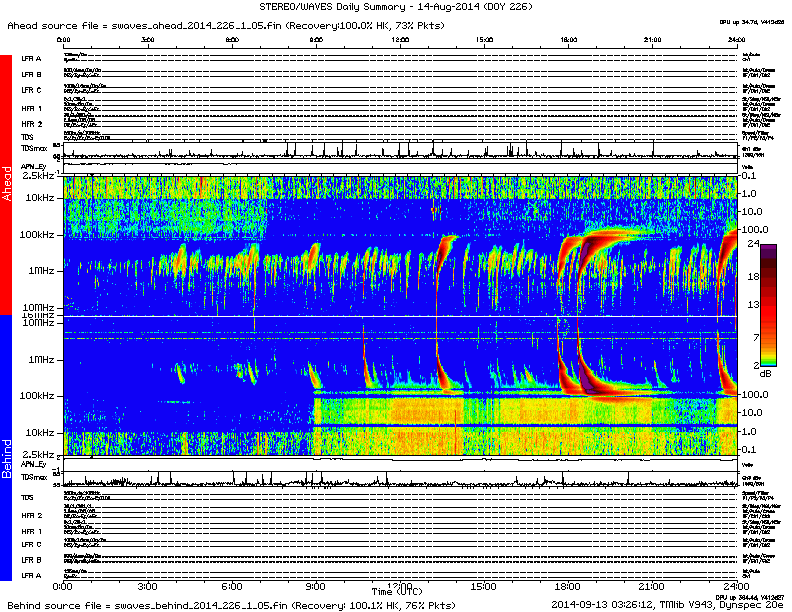Click the 12:00 tick on top time axis
The height and width of the screenshot is (612, 792).
pos(400,39)
